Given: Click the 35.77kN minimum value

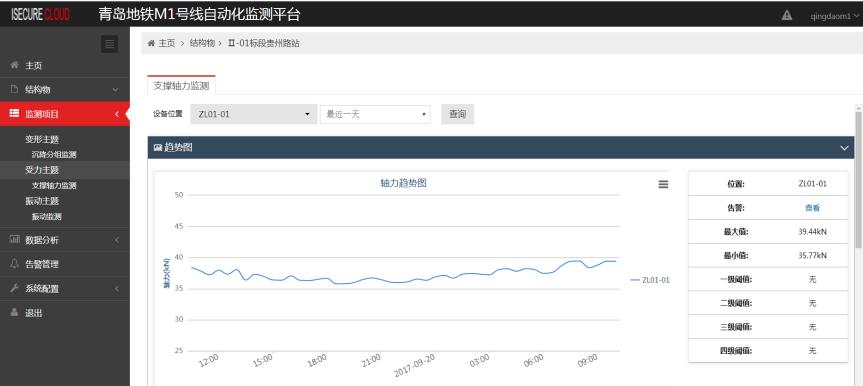Looking at the screenshot, I should [x=812, y=255].
